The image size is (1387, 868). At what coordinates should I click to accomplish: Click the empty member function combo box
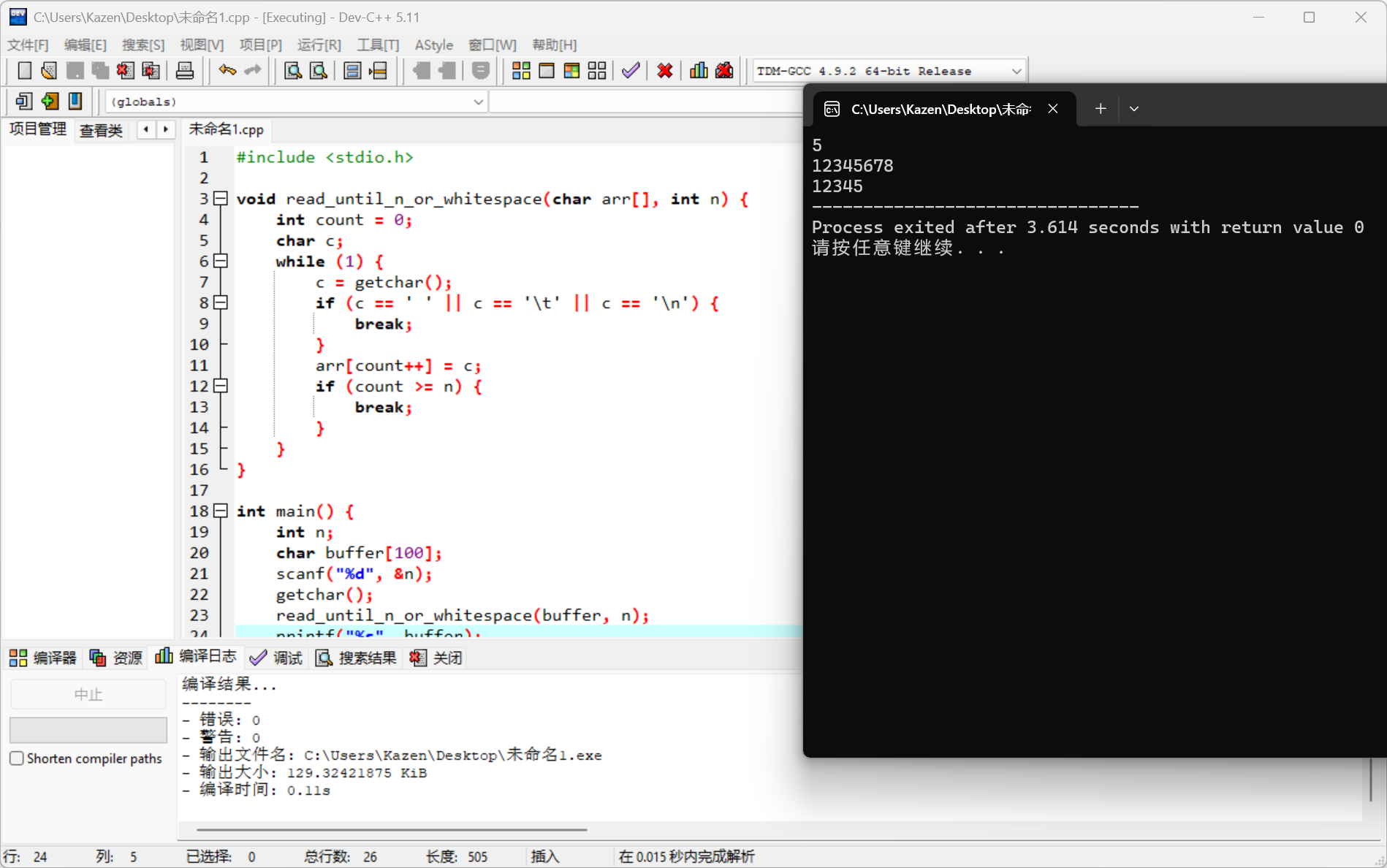646,102
